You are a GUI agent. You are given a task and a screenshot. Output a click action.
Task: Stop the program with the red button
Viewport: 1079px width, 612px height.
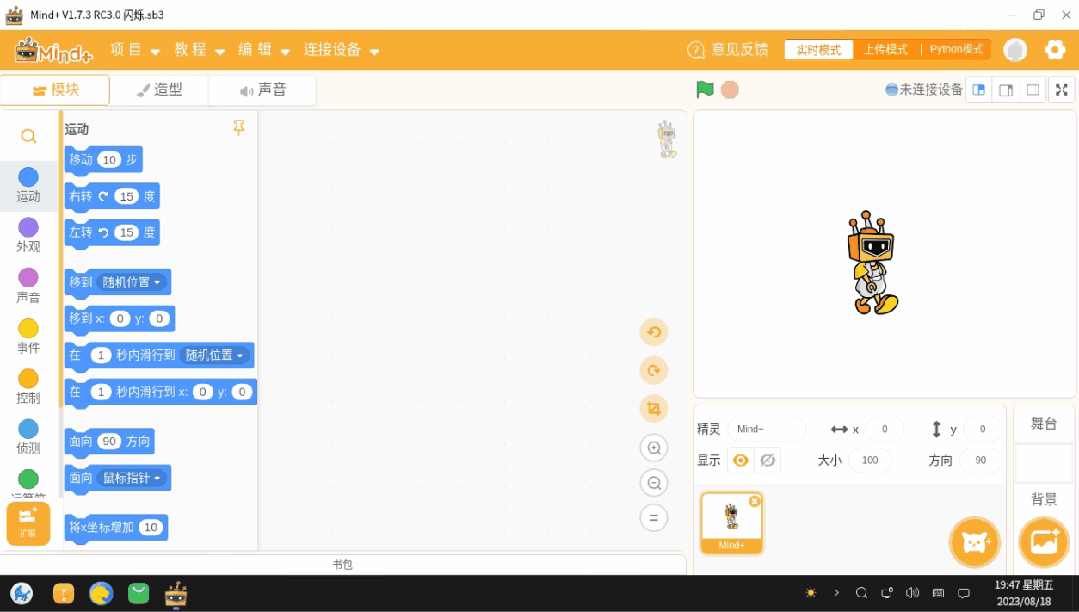pos(729,89)
